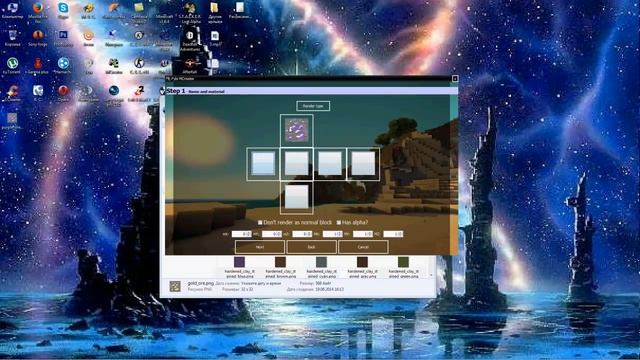640x360 pixels.
Task: Launch CCleaner from the desktop
Action: [12, 92]
